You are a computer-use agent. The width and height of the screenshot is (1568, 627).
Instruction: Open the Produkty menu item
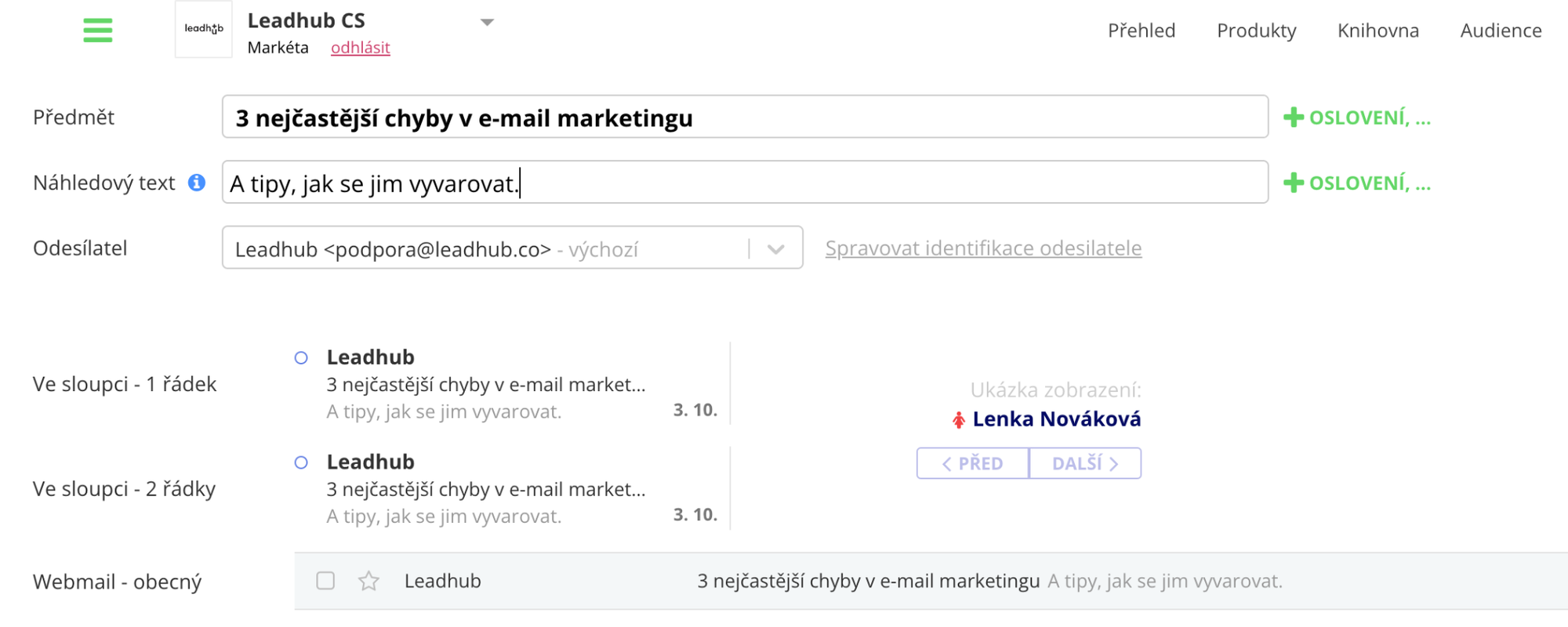(x=1256, y=31)
